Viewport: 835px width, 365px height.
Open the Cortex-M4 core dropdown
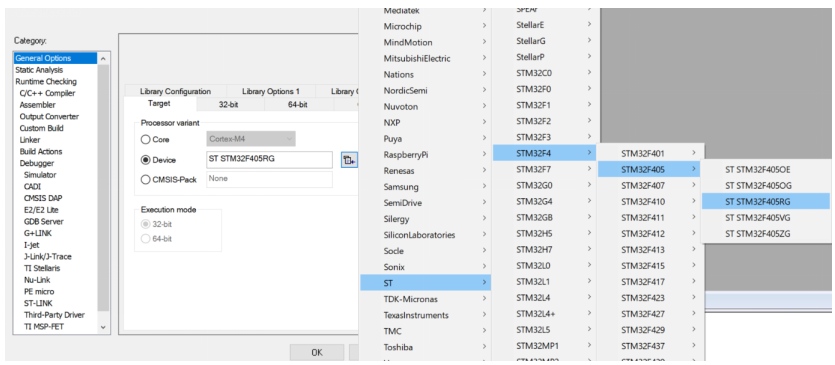tap(251, 139)
